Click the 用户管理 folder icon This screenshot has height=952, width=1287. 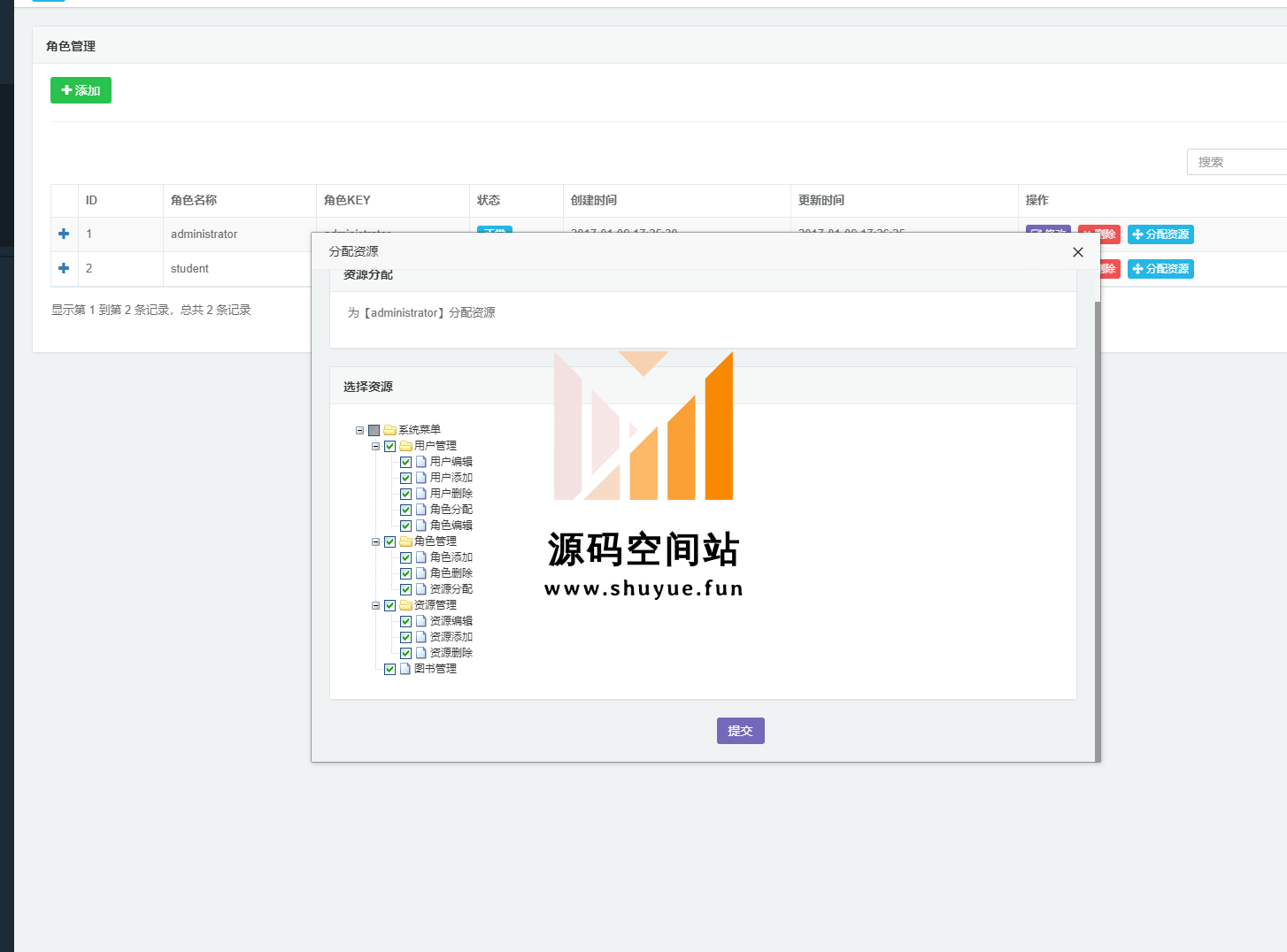point(405,446)
